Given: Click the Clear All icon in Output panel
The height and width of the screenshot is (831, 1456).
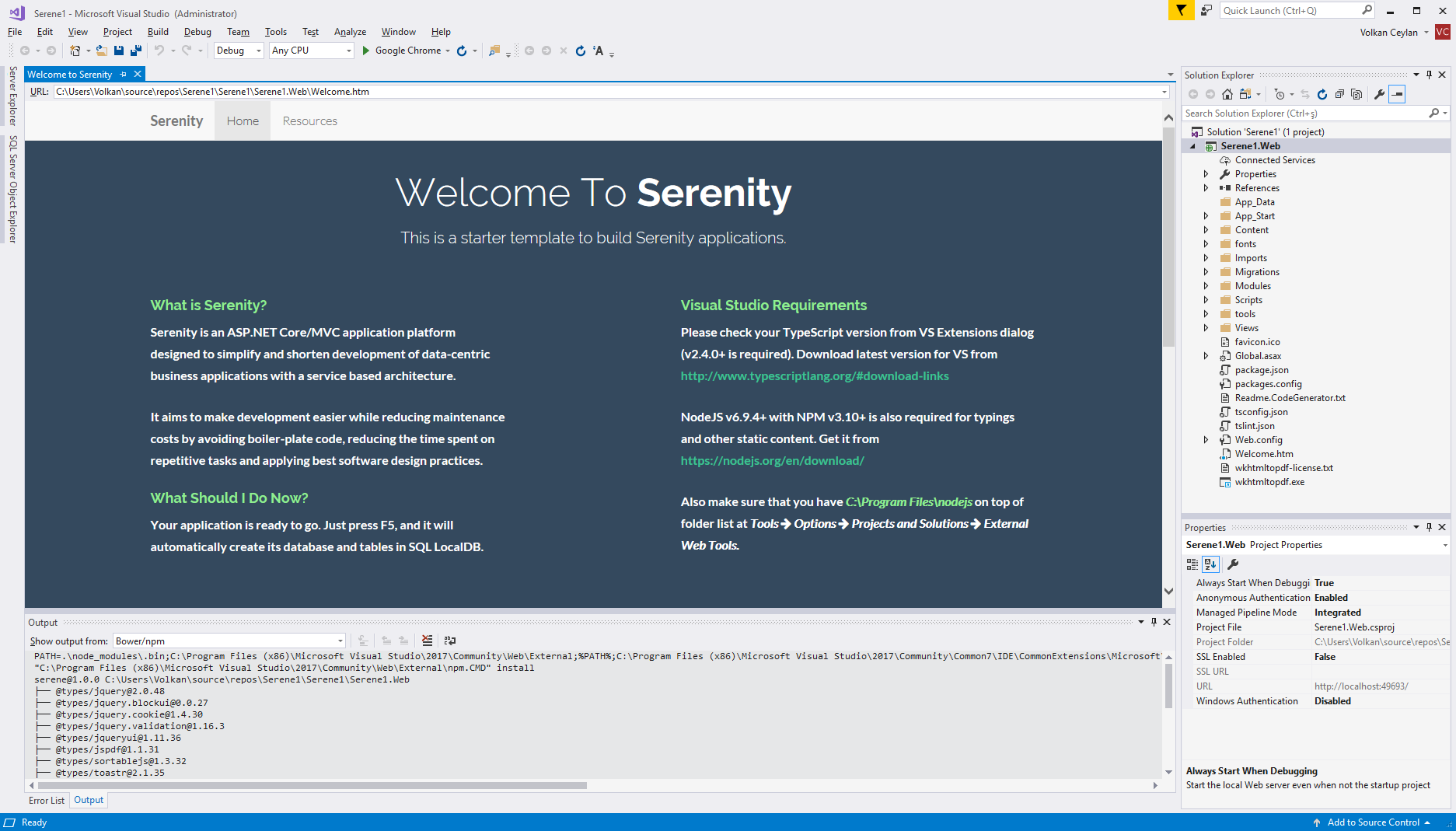Looking at the screenshot, I should click(x=428, y=641).
